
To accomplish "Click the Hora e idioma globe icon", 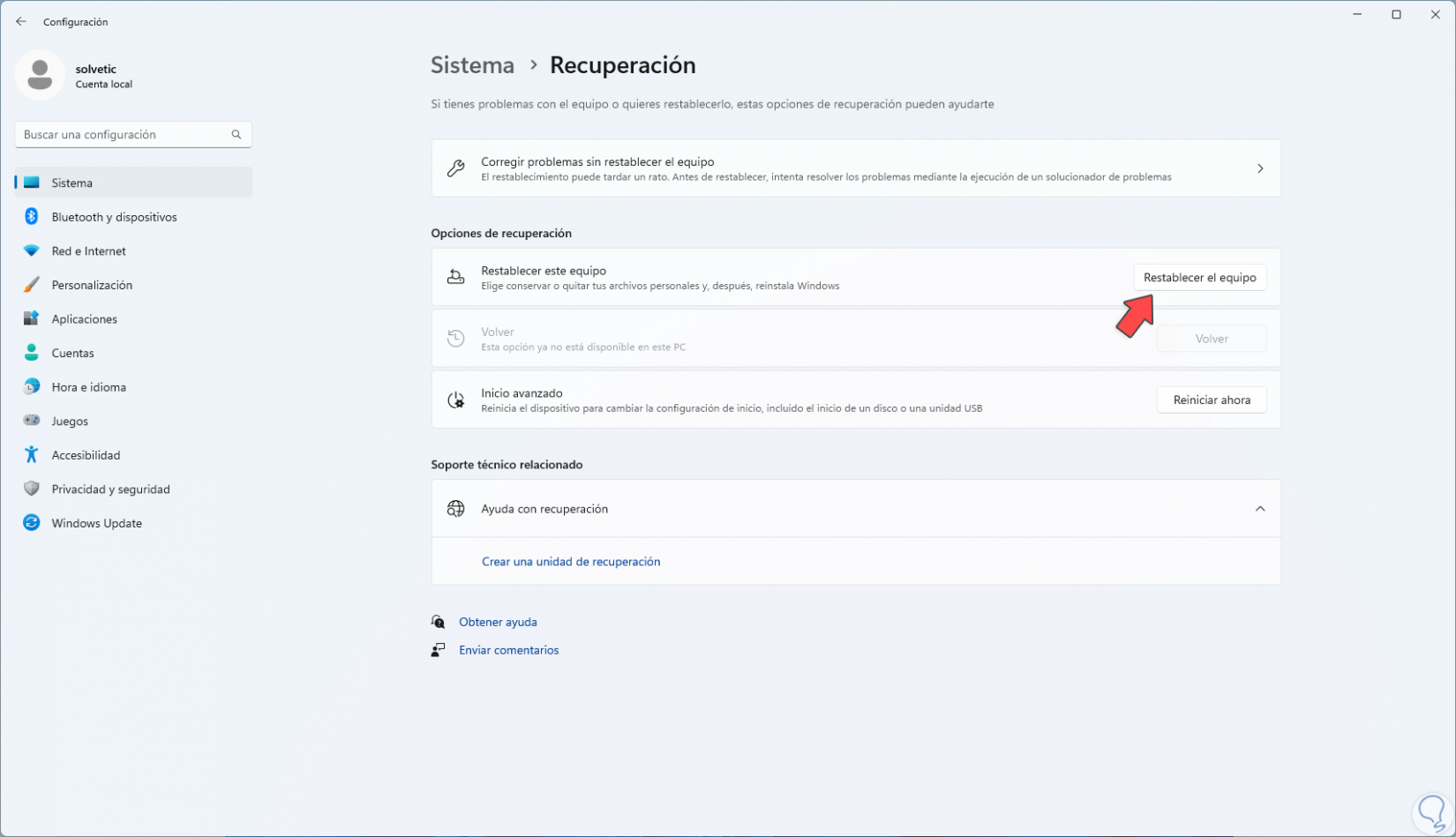I will tap(32, 387).
